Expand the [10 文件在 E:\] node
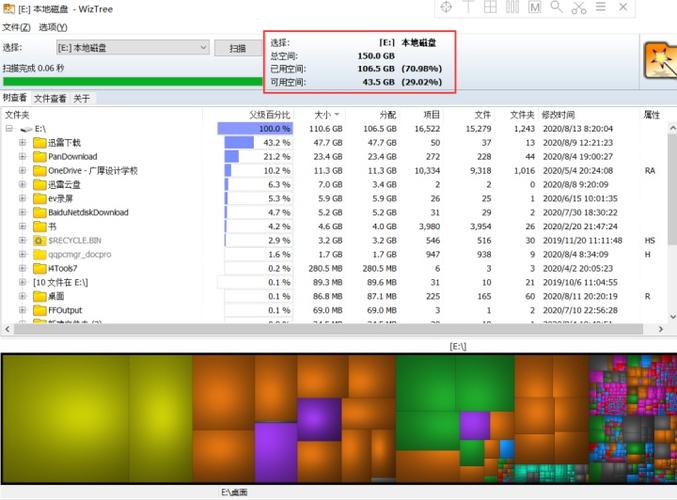The image size is (677, 500). [22, 282]
